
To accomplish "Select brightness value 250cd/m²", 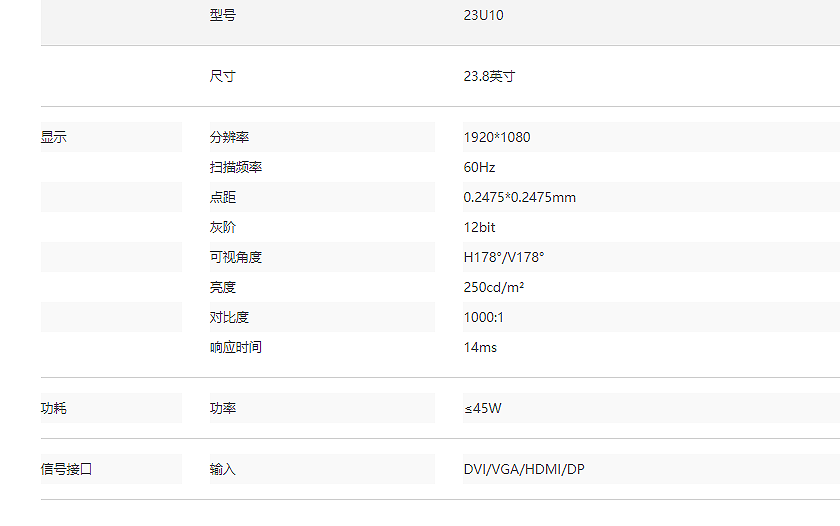I will coord(493,287).
